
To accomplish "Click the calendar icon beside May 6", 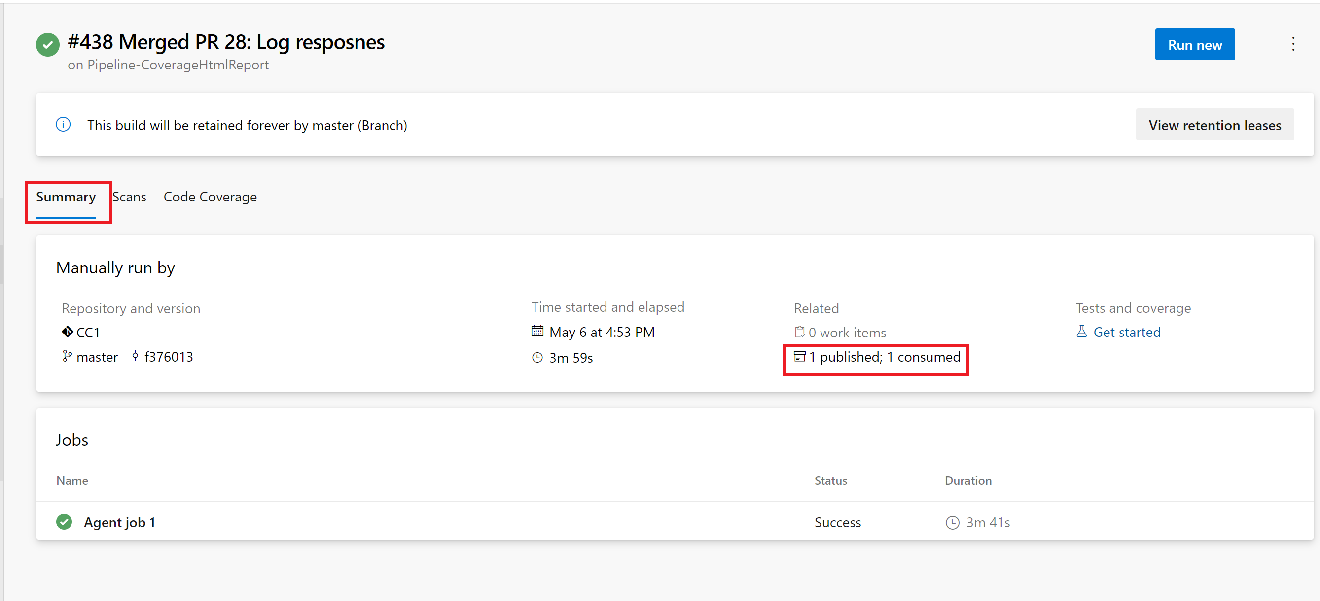I will (538, 332).
